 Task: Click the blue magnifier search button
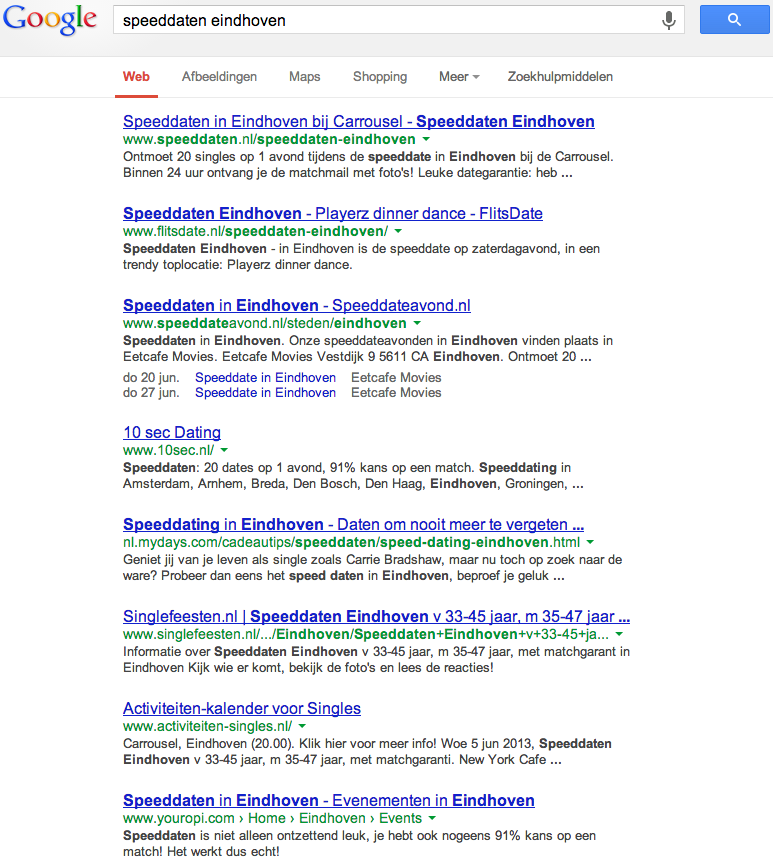734,20
